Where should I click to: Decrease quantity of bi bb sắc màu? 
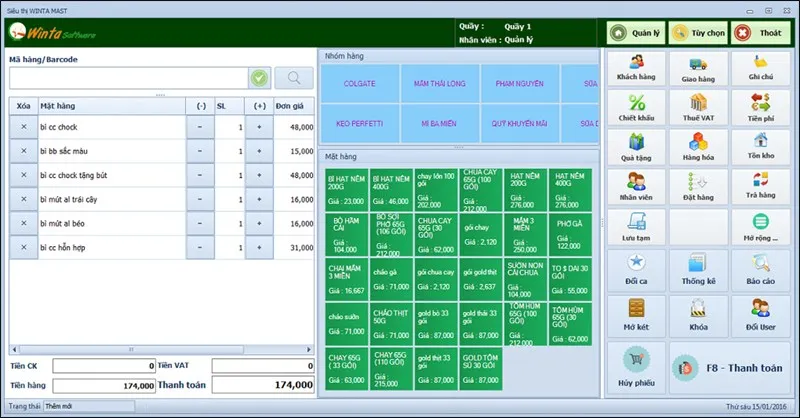click(x=201, y=150)
